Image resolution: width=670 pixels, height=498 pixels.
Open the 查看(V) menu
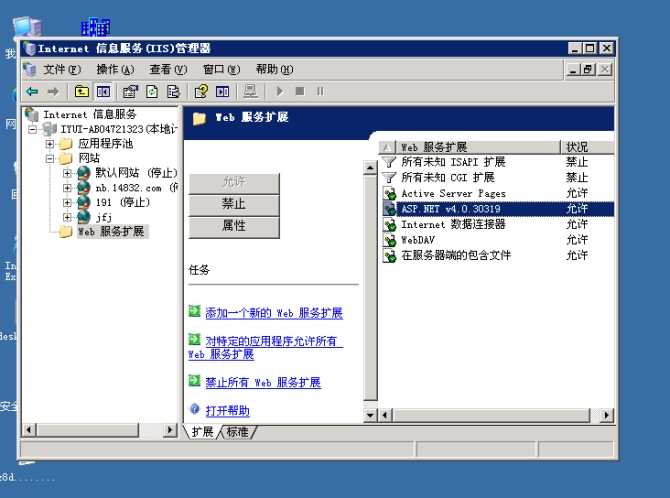pyautogui.click(x=168, y=69)
